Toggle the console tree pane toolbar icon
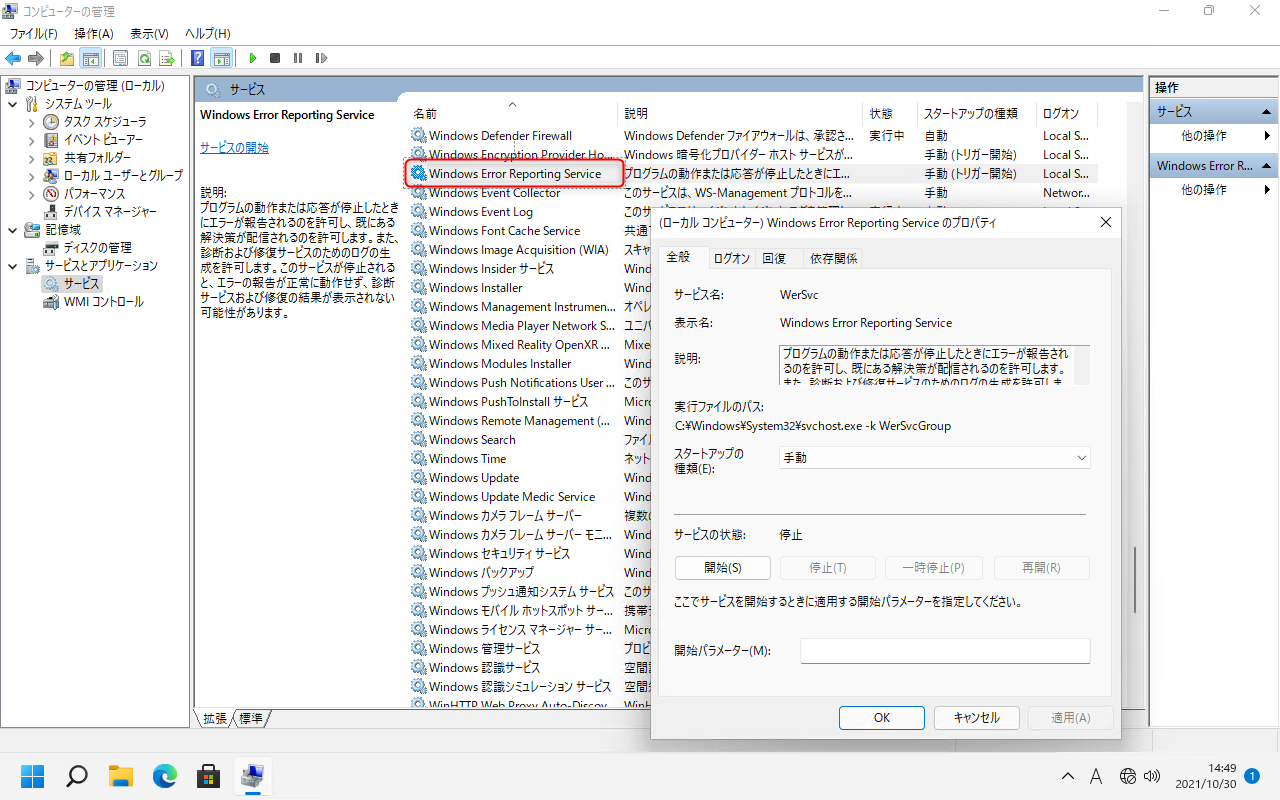This screenshot has width=1280, height=800. tap(90, 58)
